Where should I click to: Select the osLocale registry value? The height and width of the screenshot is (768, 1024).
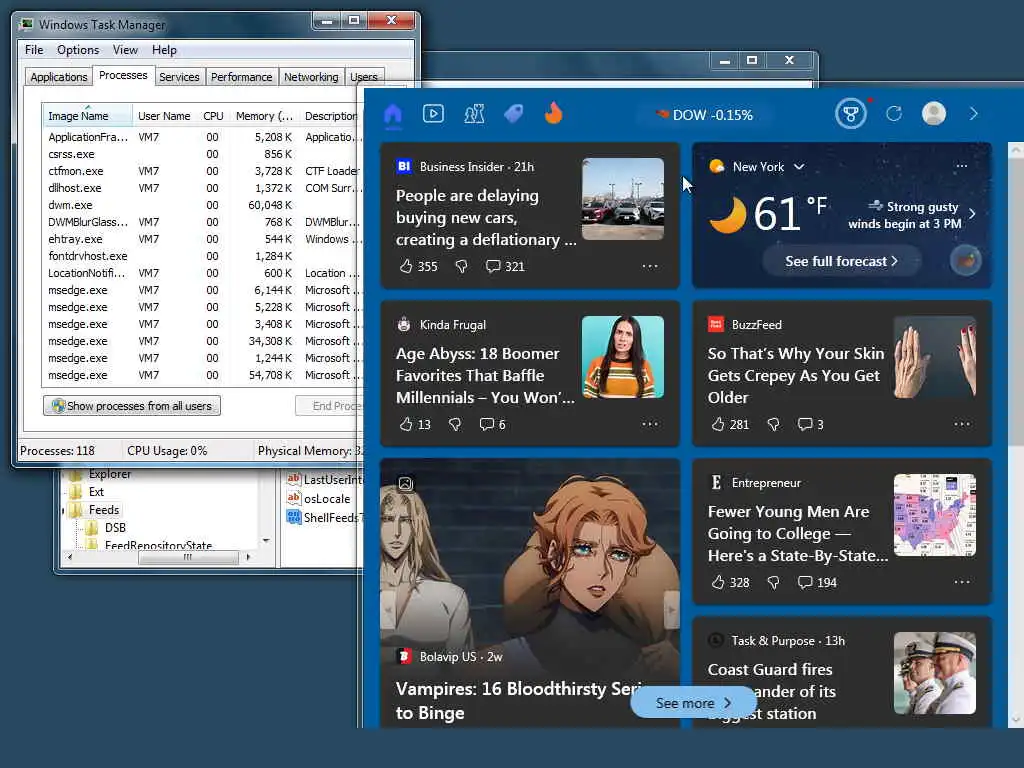tap(327, 499)
